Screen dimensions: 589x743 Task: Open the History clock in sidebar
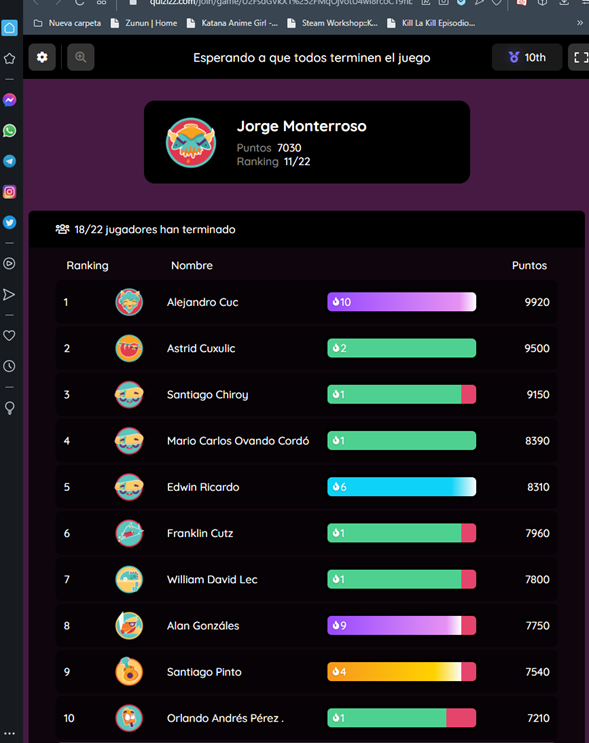[x=9, y=366]
